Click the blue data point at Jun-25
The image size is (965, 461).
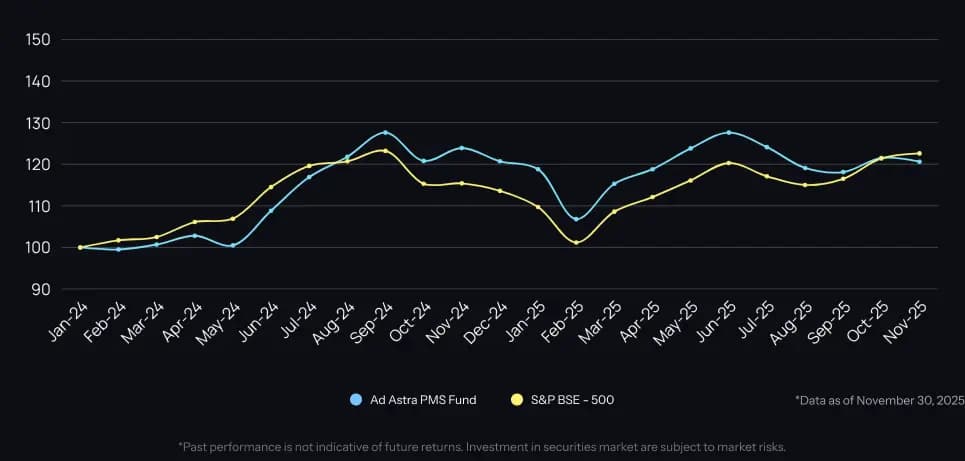(x=728, y=132)
